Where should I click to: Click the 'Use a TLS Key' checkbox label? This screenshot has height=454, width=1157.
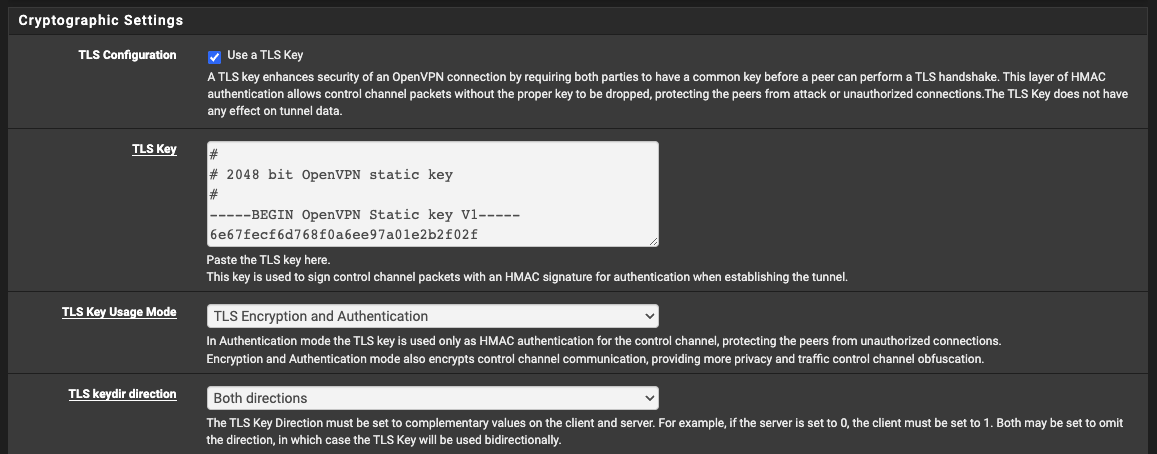[x=264, y=55]
